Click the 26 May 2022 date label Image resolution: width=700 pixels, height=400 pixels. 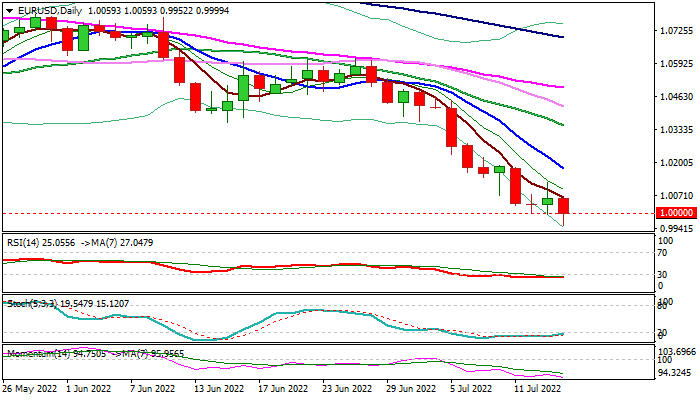pyautogui.click(x=31, y=387)
